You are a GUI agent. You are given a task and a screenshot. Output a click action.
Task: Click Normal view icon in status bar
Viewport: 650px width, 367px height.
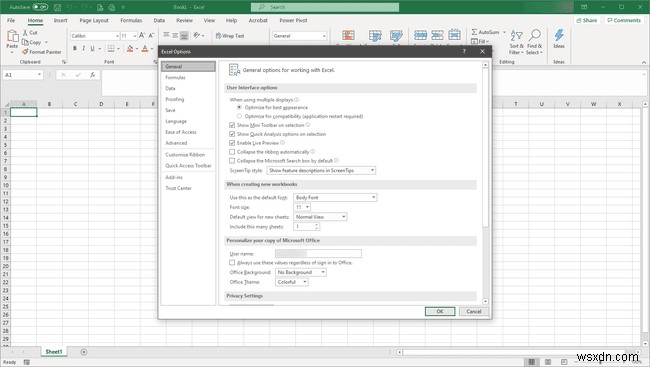click(531, 362)
